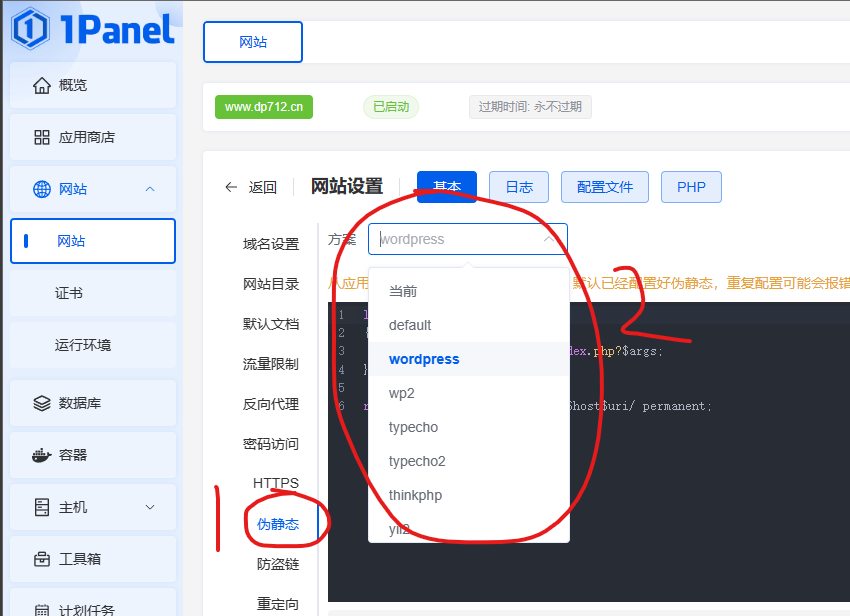Choose thinkphp in the dropdown list

415,495
